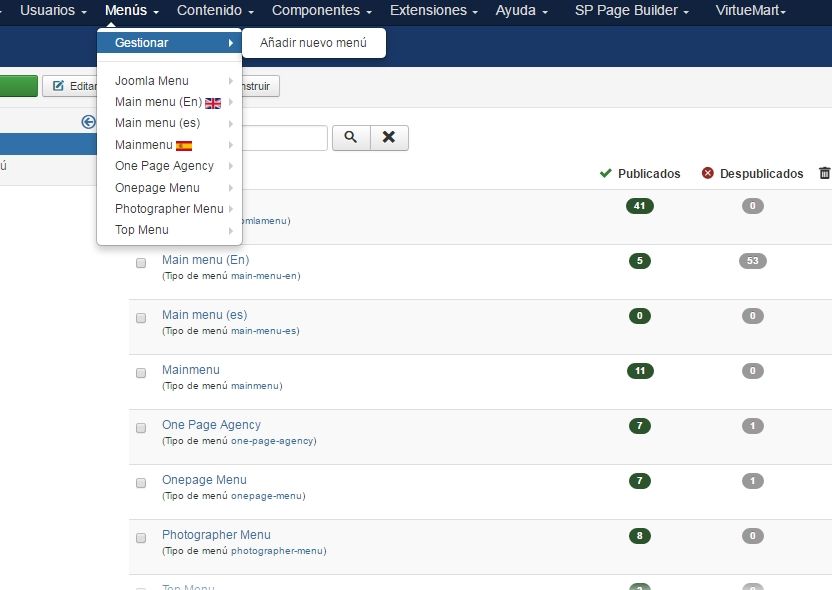Open the Extensiones menu

(x=434, y=10)
